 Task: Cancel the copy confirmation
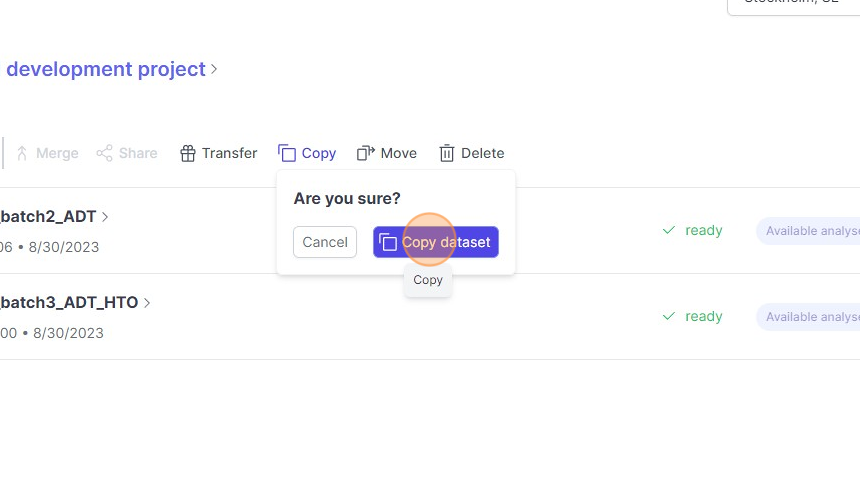click(x=325, y=242)
